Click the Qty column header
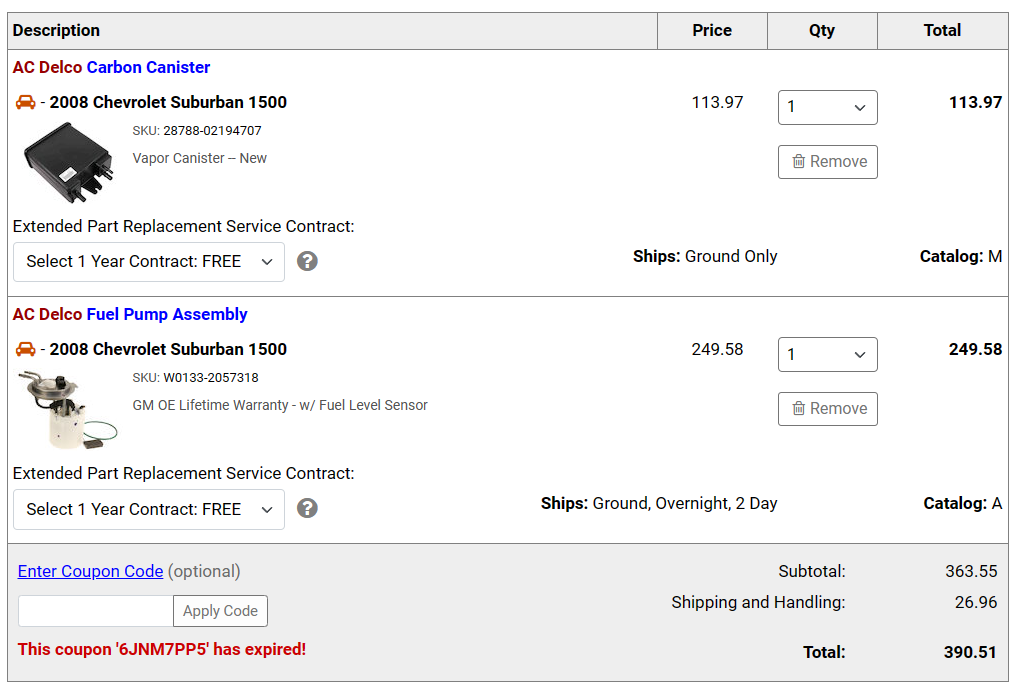Viewport: 1016px width, 689px height. pos(822,30)
